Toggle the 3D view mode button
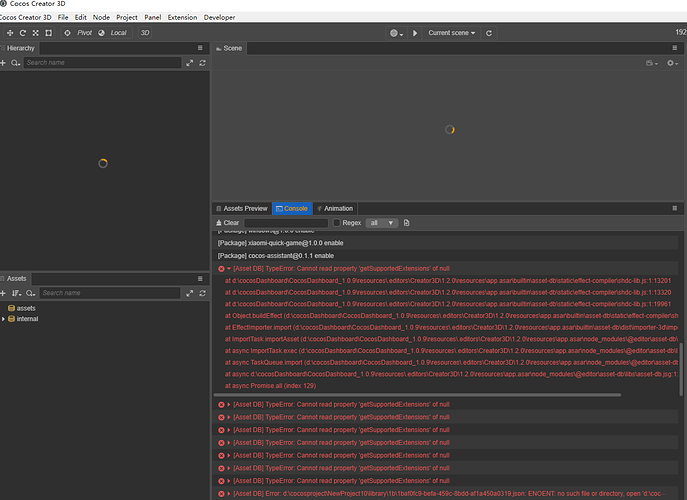Screen dimensions: 687x500 (x=145, y=33)
